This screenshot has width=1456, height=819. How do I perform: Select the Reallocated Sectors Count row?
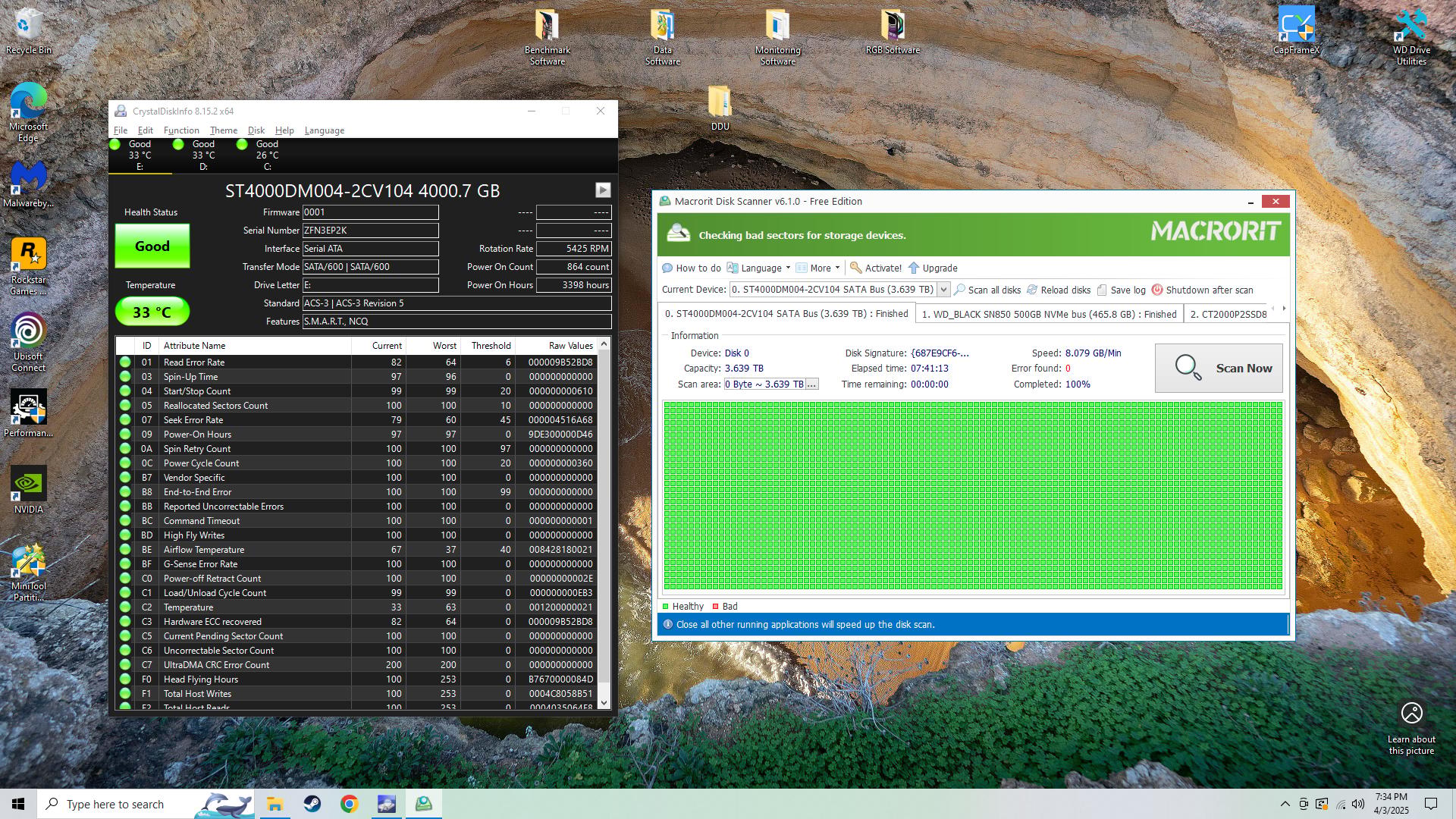tap(356, 406)
